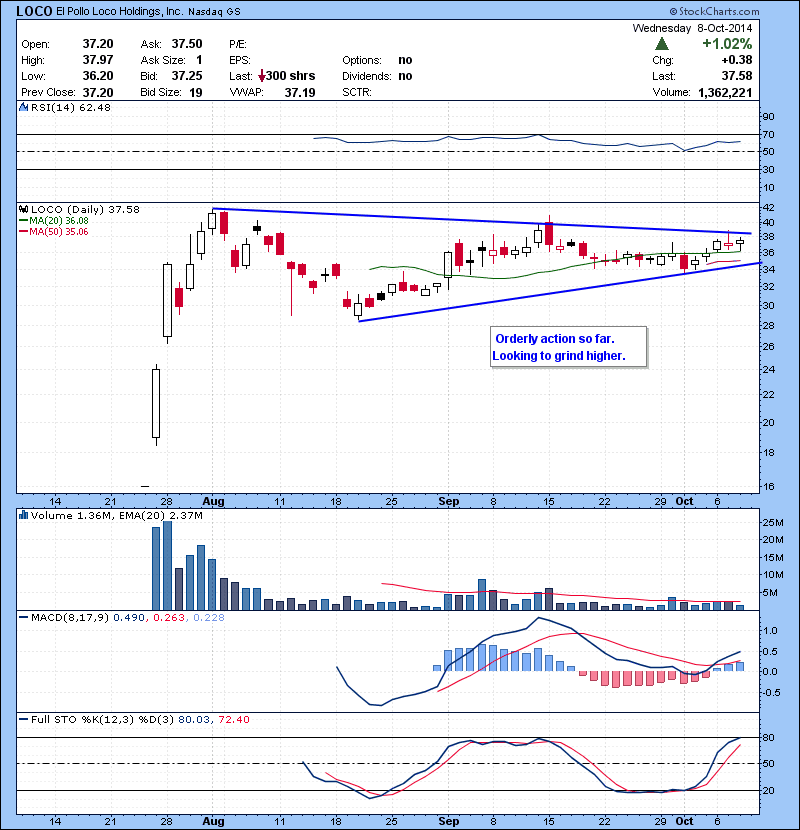Click the Sep label on price chart axis
Viewport: 800px width, 830px height.
[x=447, y=500]
